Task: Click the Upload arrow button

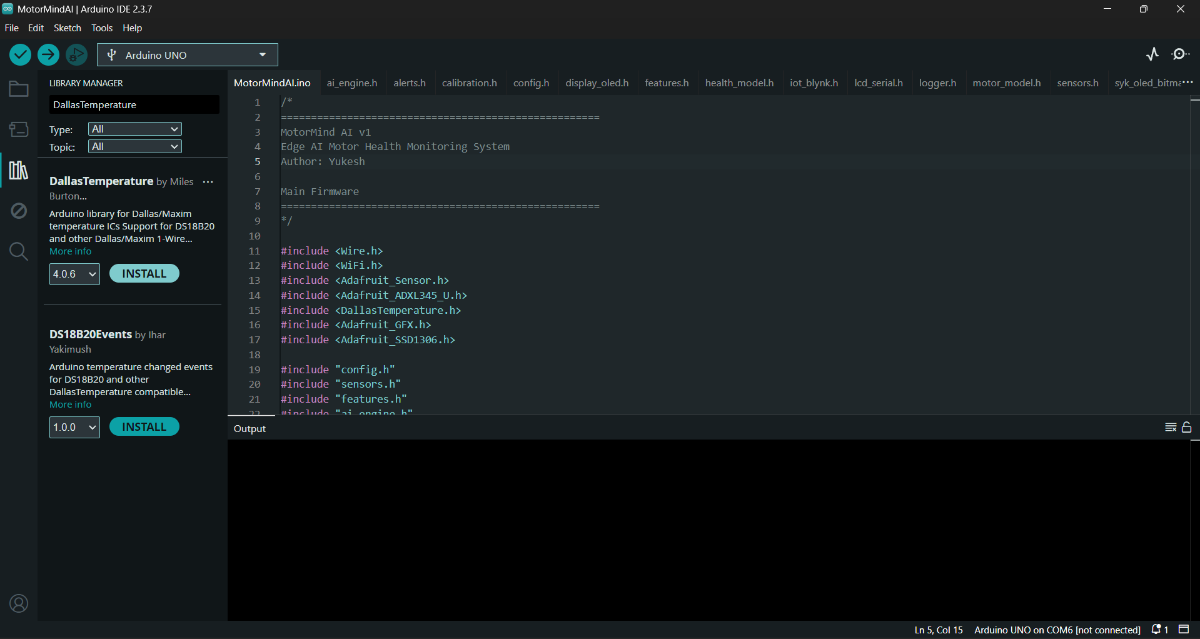Action: tap(48, 55)
